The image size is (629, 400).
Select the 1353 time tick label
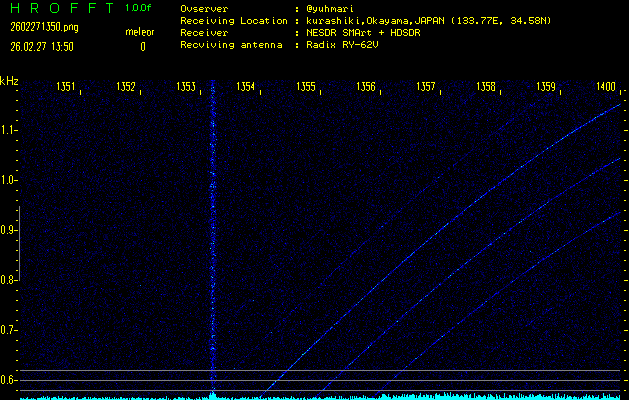coord(186,88)
